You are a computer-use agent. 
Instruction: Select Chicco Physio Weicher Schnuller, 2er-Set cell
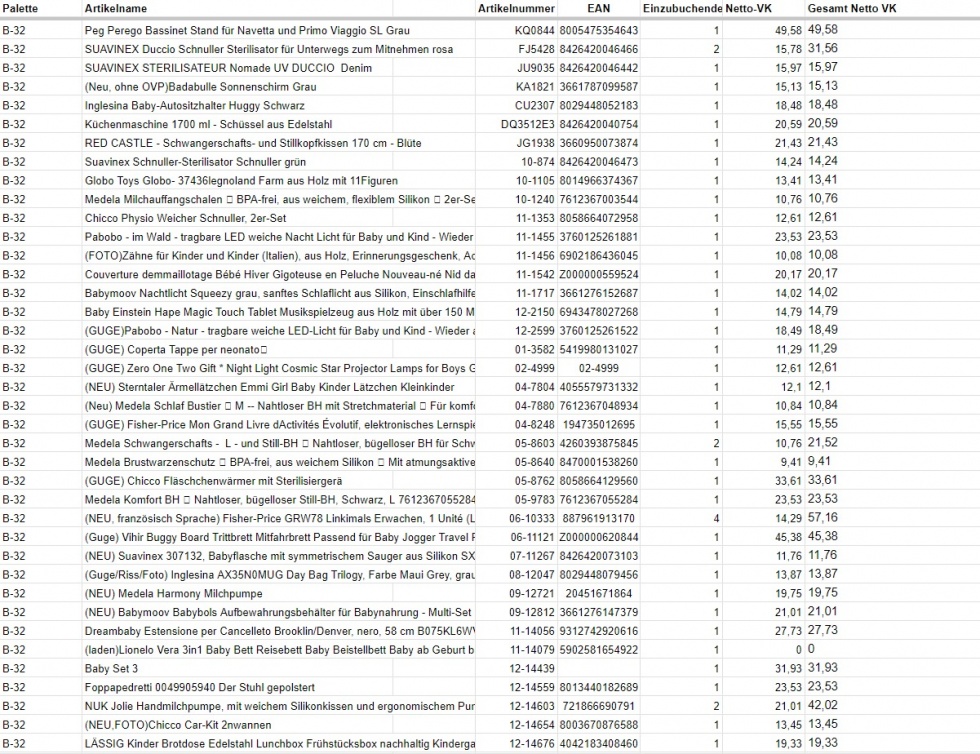pos(186,218)
